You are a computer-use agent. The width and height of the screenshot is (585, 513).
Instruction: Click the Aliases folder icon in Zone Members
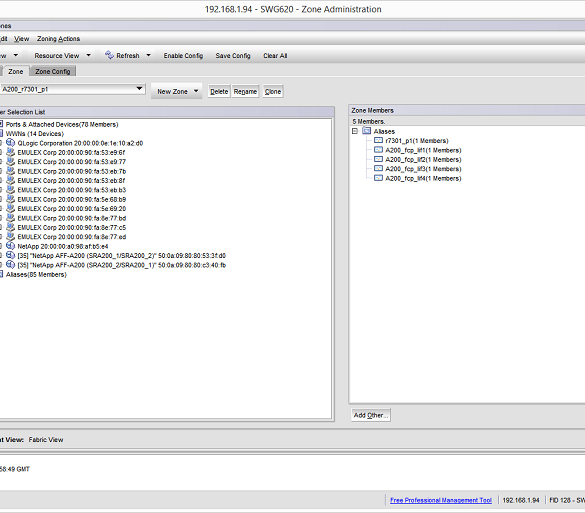[367, 131]
